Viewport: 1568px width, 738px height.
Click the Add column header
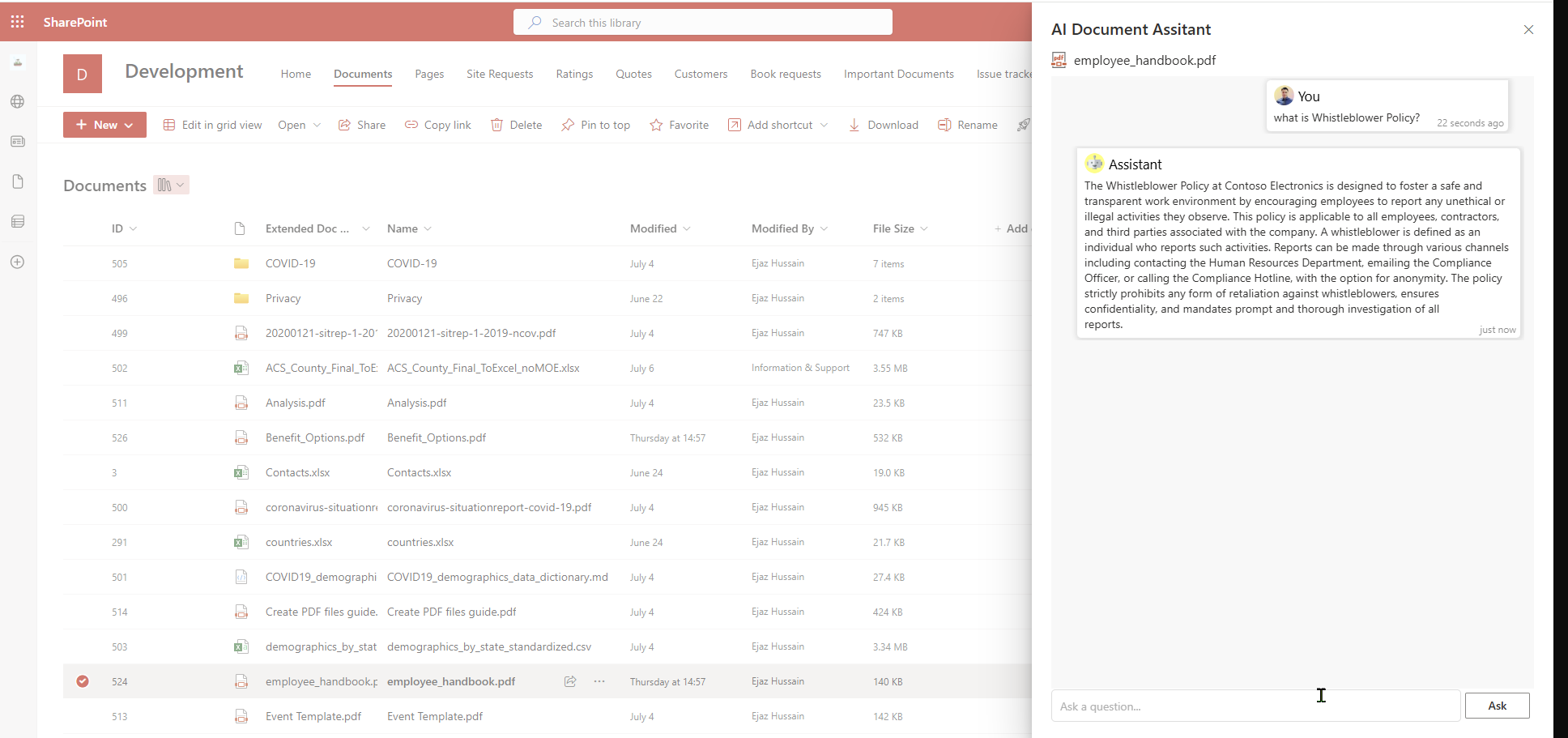pyautogui.click(x=1012, y=228)
